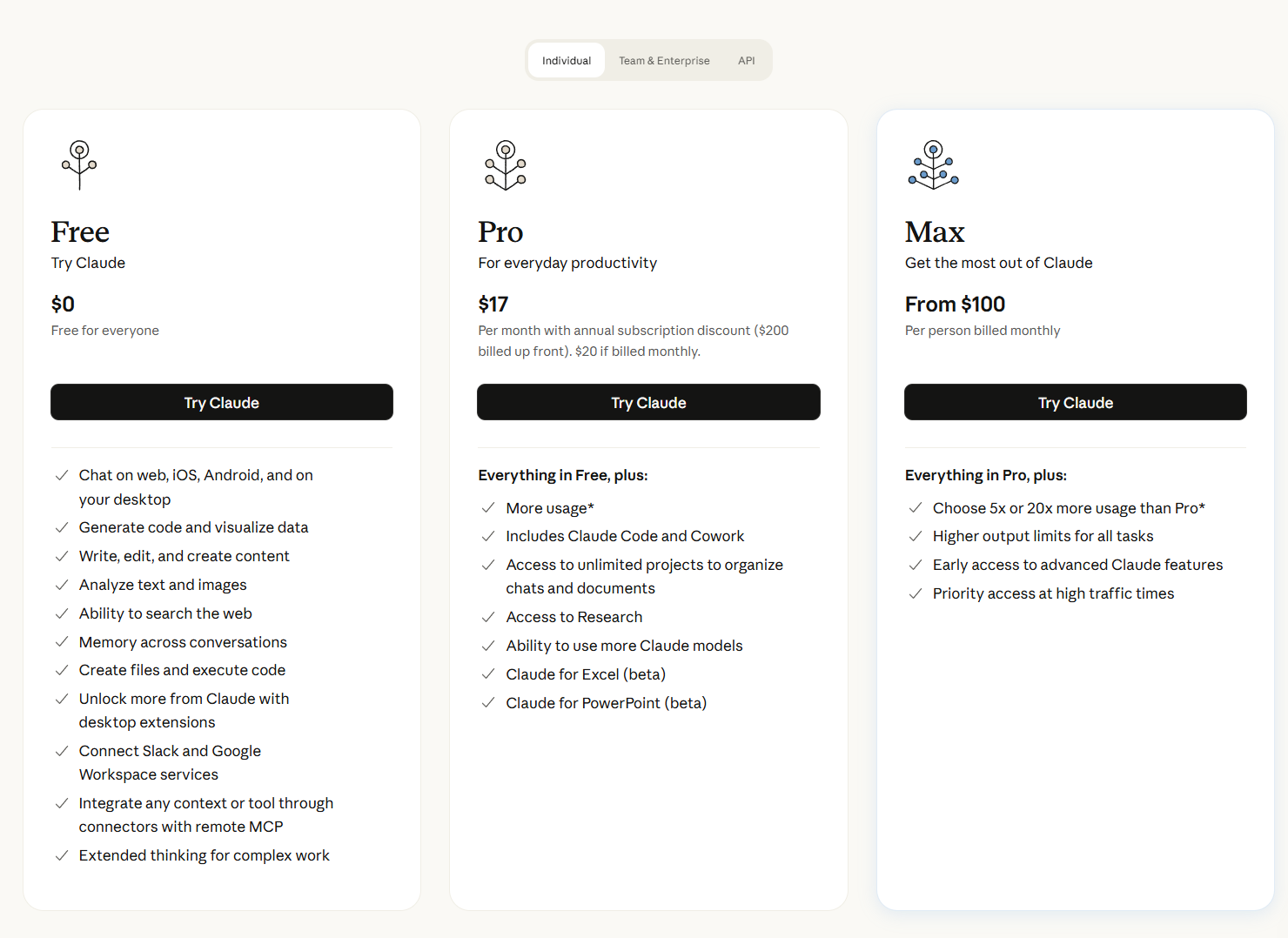Click checkmark beside Includes Claude Code and Cowork

[488, 536]
